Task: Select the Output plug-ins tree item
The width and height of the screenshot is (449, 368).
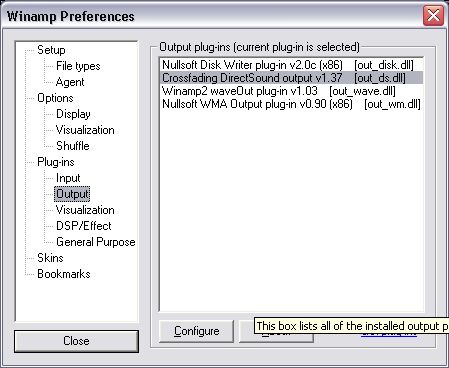Action: [x=72, y=194]
